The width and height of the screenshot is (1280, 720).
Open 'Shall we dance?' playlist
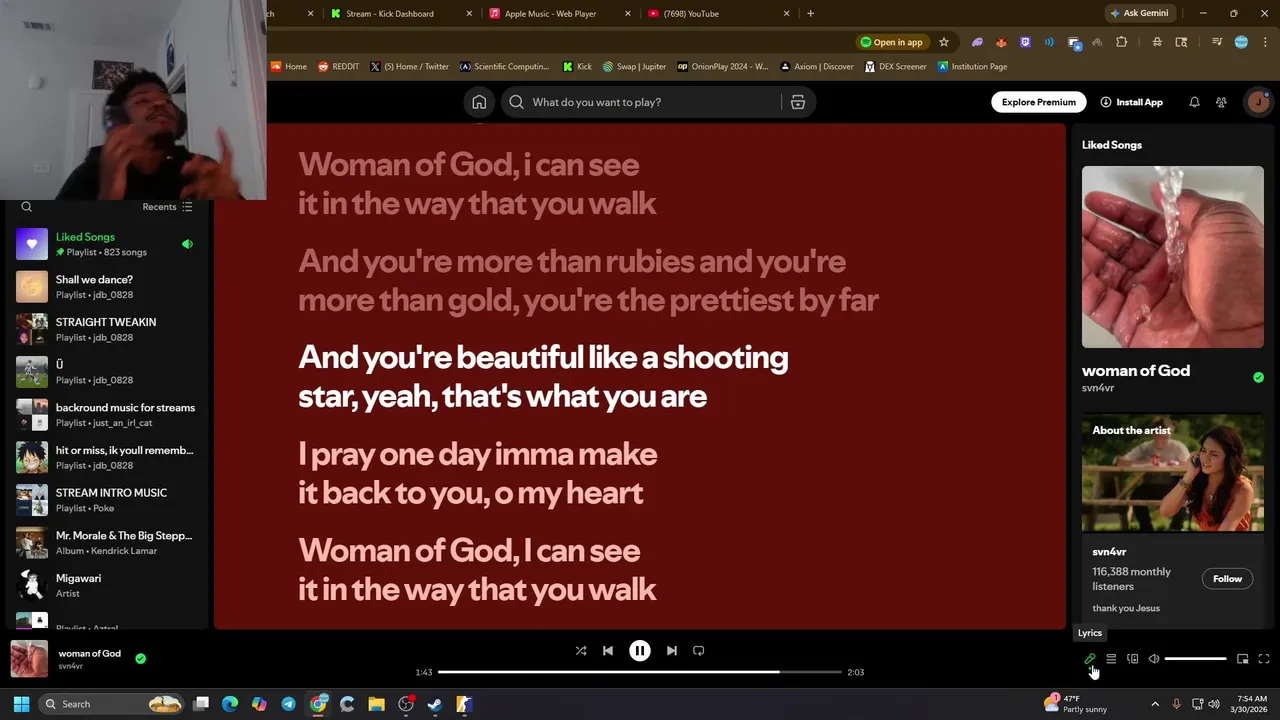click(105, 287)
